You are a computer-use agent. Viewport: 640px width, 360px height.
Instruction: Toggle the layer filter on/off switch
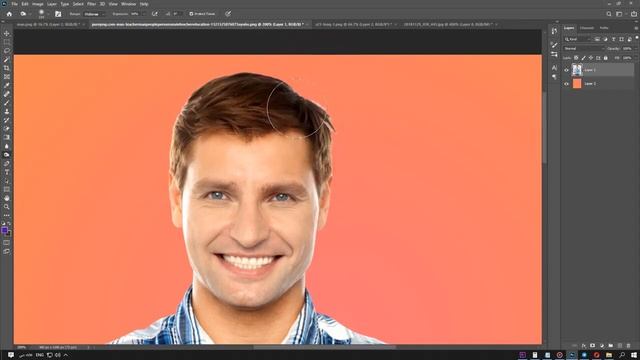pyautogui.click(x=636, y=38)
